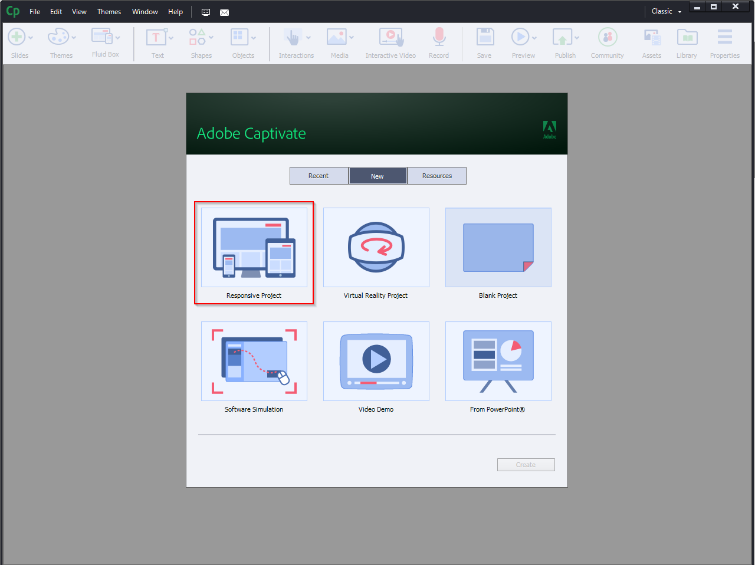Open the File menu
Screen dimensions: 755x565
click(35, 12)
